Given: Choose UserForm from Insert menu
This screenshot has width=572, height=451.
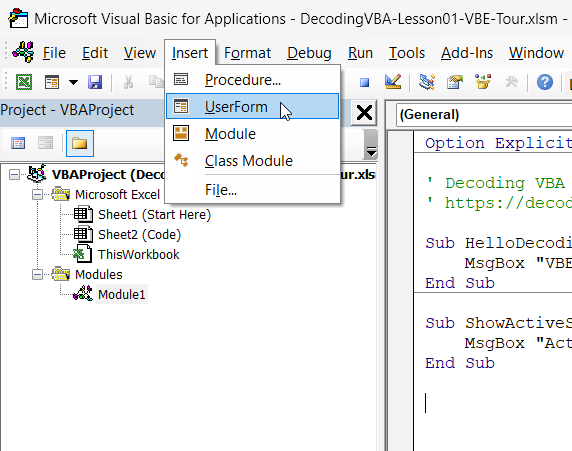Looking at the screenshot, I should pos(252,106).
